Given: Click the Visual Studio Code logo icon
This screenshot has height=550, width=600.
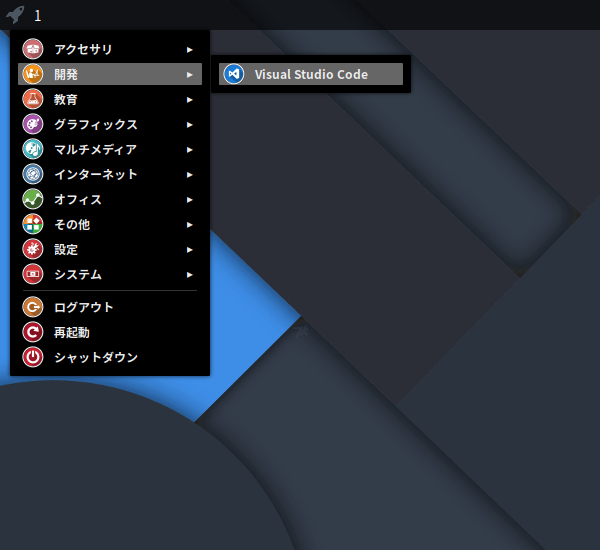Looking at the screenshot, I should point(234,74).
